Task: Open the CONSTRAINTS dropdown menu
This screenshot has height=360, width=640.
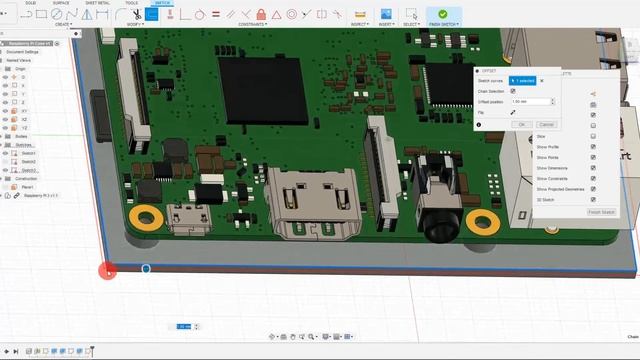Action: 253,24
